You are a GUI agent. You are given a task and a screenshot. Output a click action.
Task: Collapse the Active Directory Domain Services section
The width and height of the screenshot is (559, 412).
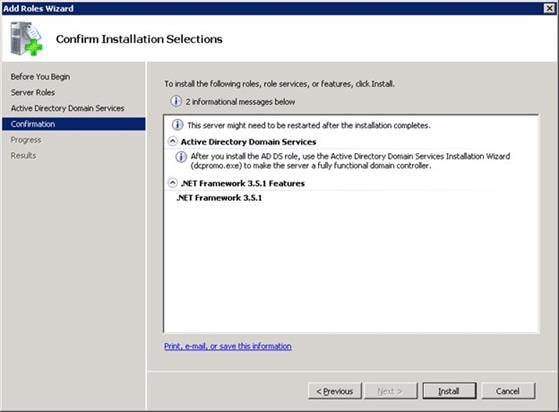point(172,141)
